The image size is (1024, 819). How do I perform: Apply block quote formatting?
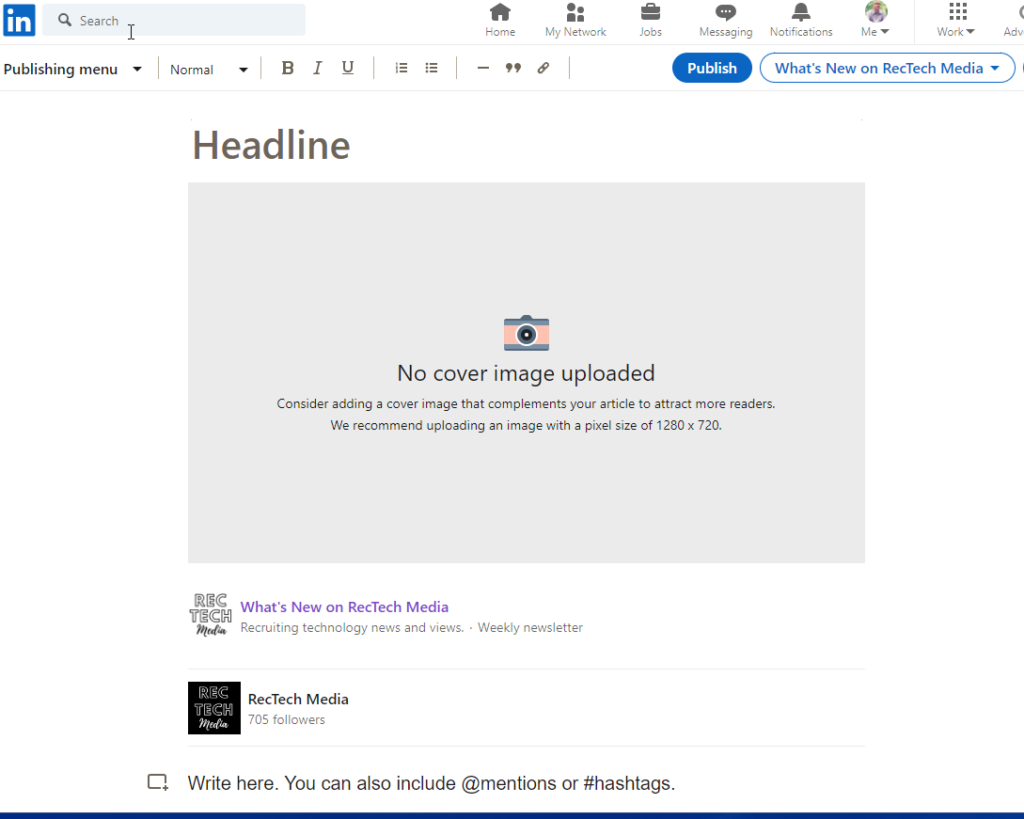tap(513, 68)
